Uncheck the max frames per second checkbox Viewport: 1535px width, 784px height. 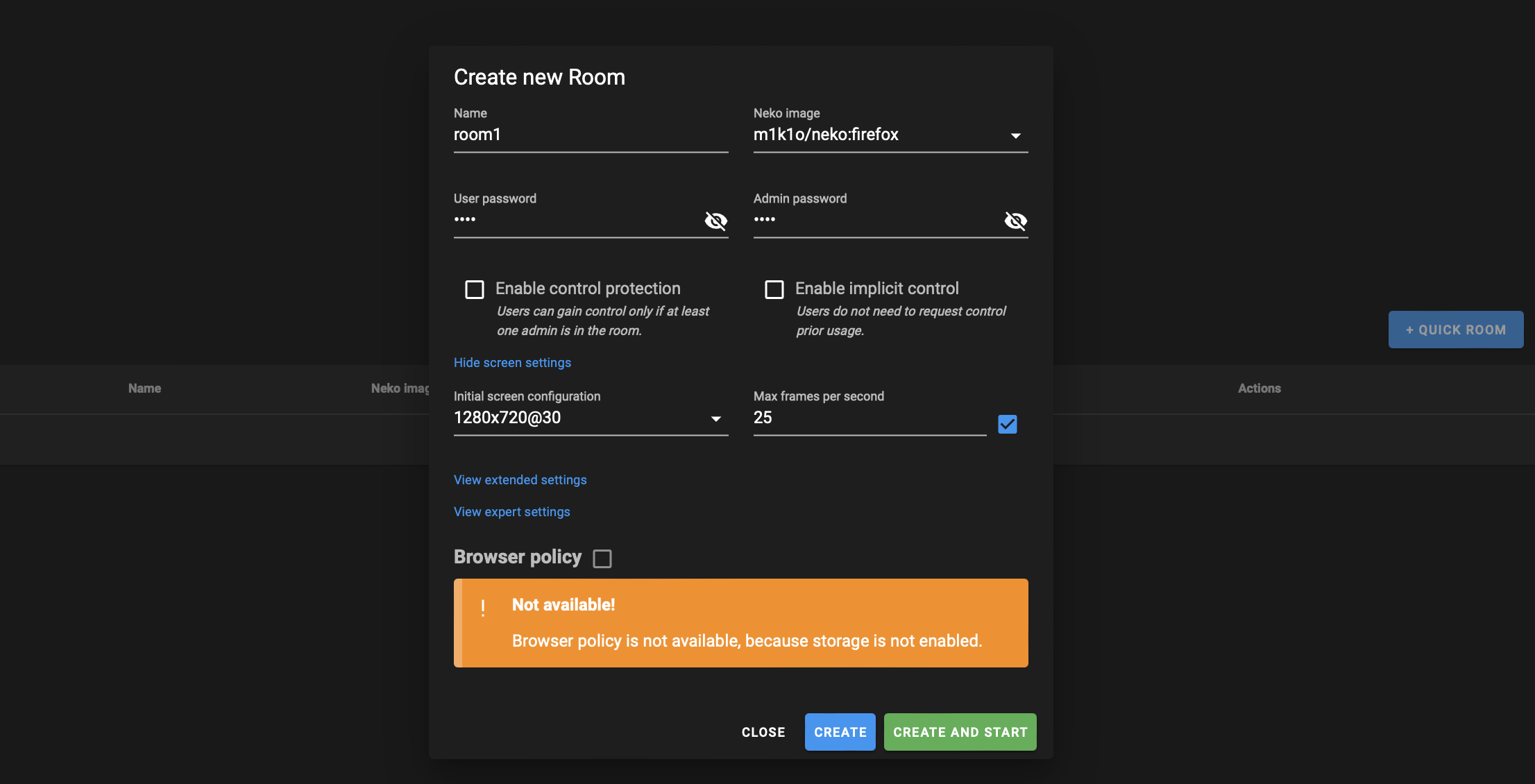1007,424
